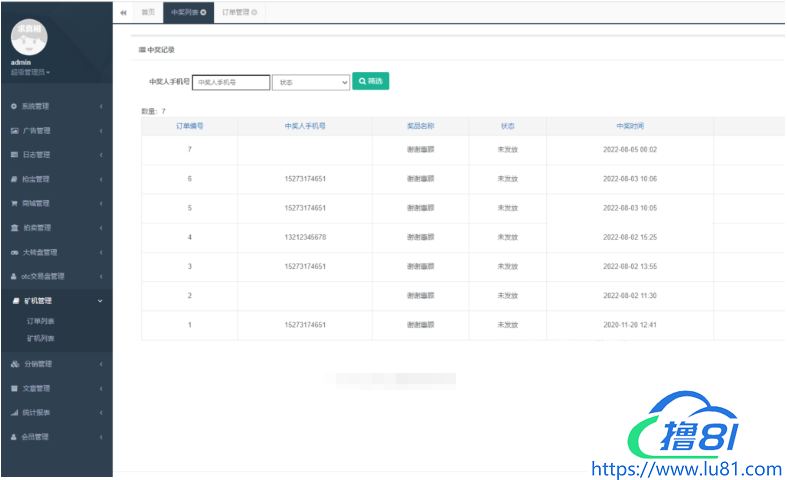The height and width of the screenshot is (480, 787).
Task: Click the 商城管理 shopping cart icon
Action: tap(14, 203)
